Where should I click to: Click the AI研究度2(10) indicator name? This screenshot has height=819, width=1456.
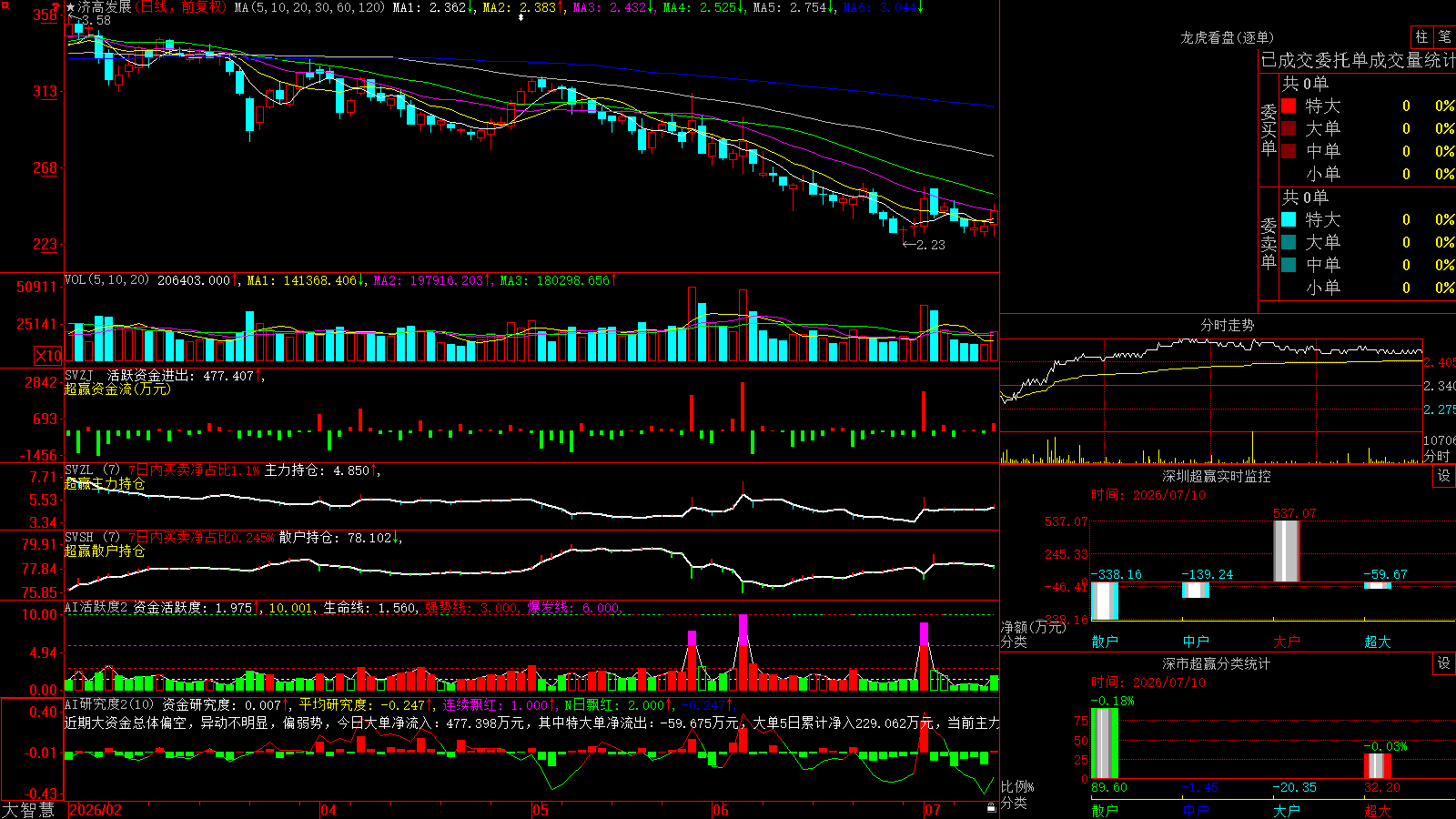coord(109,704)
